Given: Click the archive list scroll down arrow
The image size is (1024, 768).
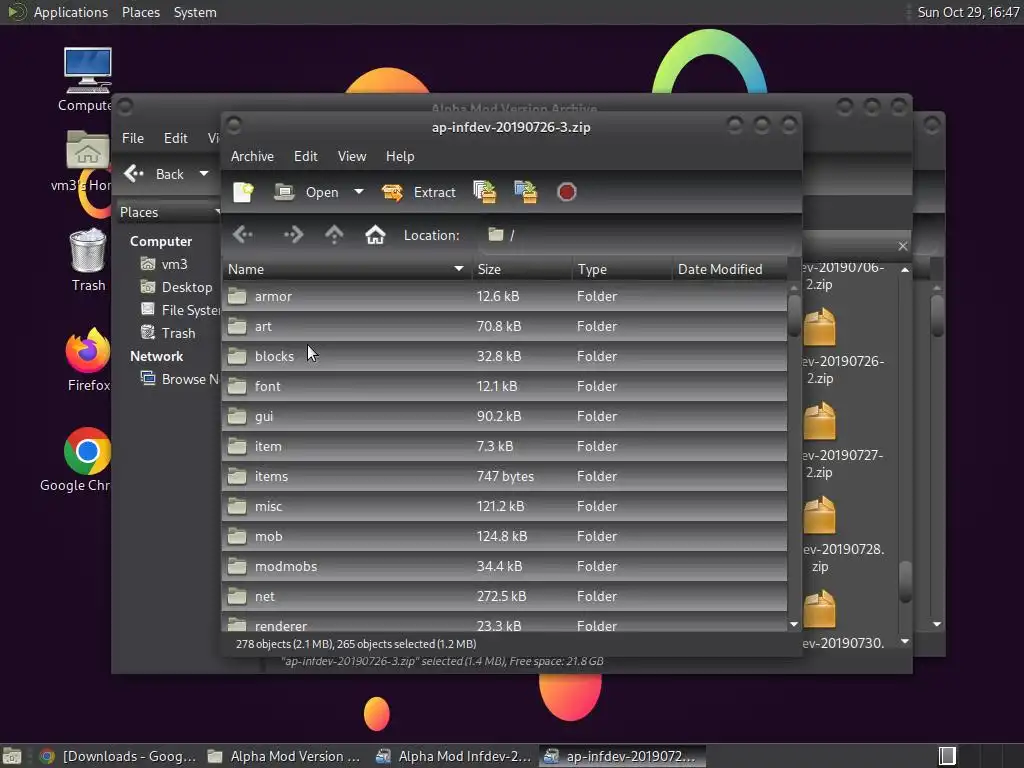Looking at the screenshot, I should [794, 624].
